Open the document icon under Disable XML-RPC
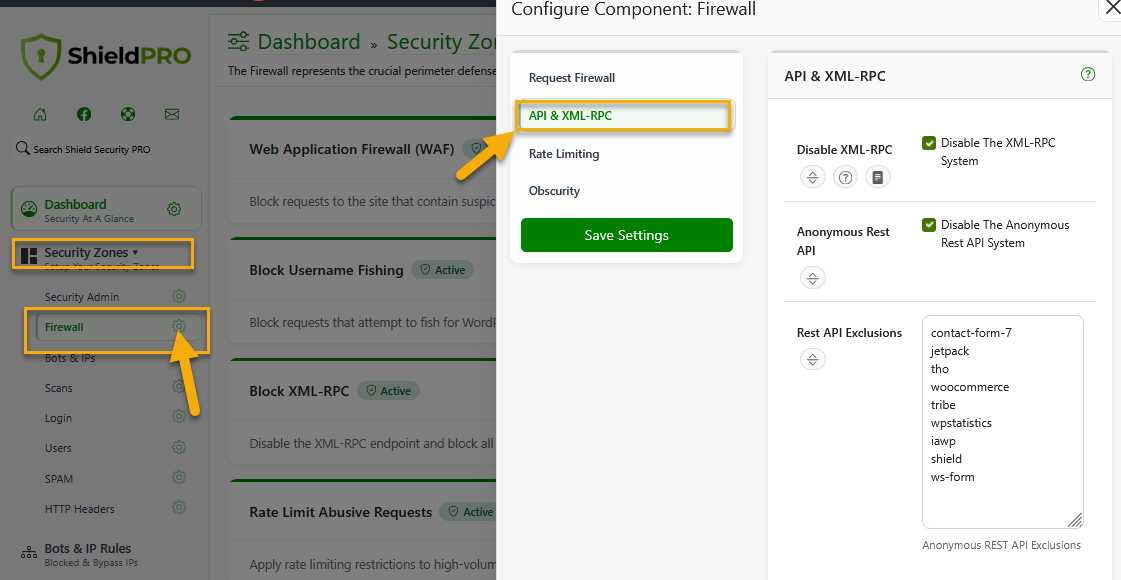The height and width of the screenshot is (580, 1121). pyautogui.click(x=878, y=177)
